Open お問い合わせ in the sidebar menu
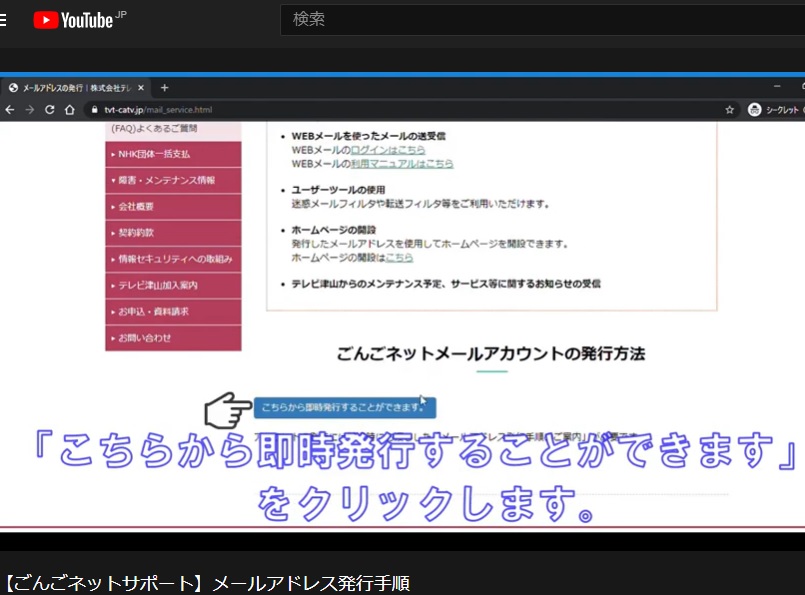Image resolution: width=805 pixels, height=595 pixels. pos(172,338)
